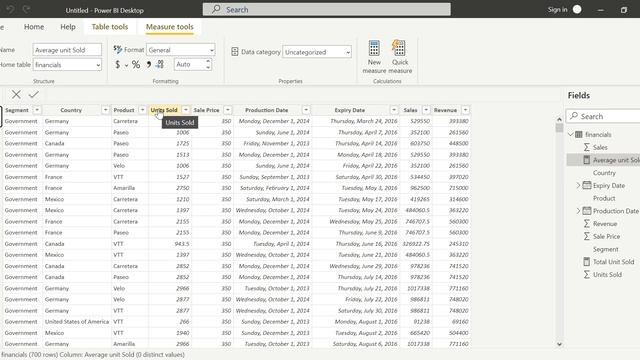
Task: Click 'United States of America' cell
Action: tap(77, 322)
